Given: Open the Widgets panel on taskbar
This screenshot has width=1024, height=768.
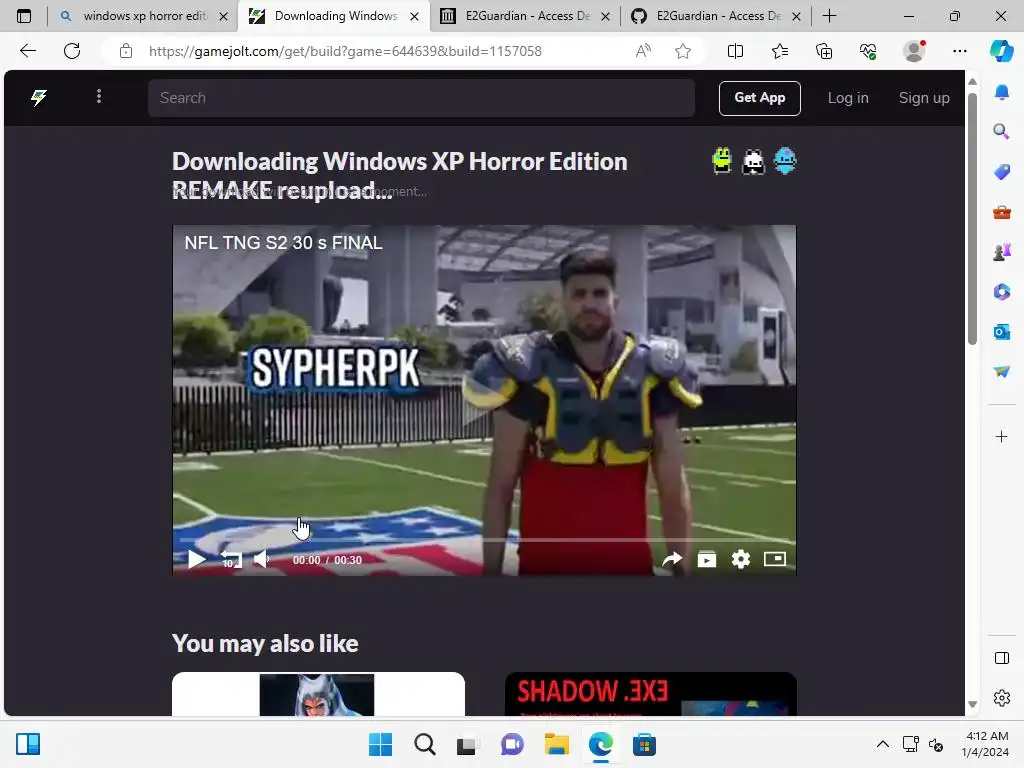Looking at the screenshot, I should tap(28, 744).
